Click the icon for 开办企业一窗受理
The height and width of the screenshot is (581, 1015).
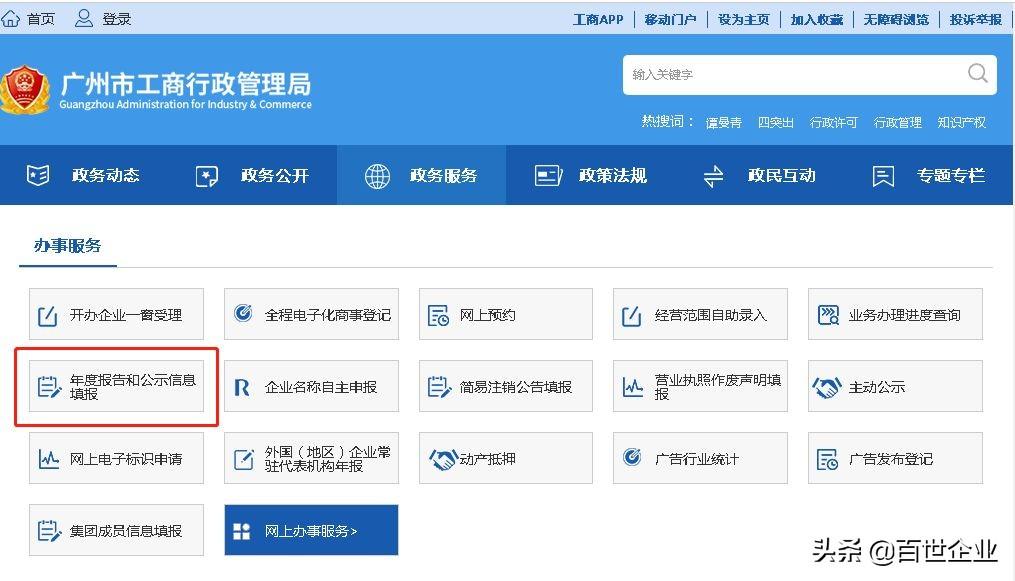click(47, 316)
